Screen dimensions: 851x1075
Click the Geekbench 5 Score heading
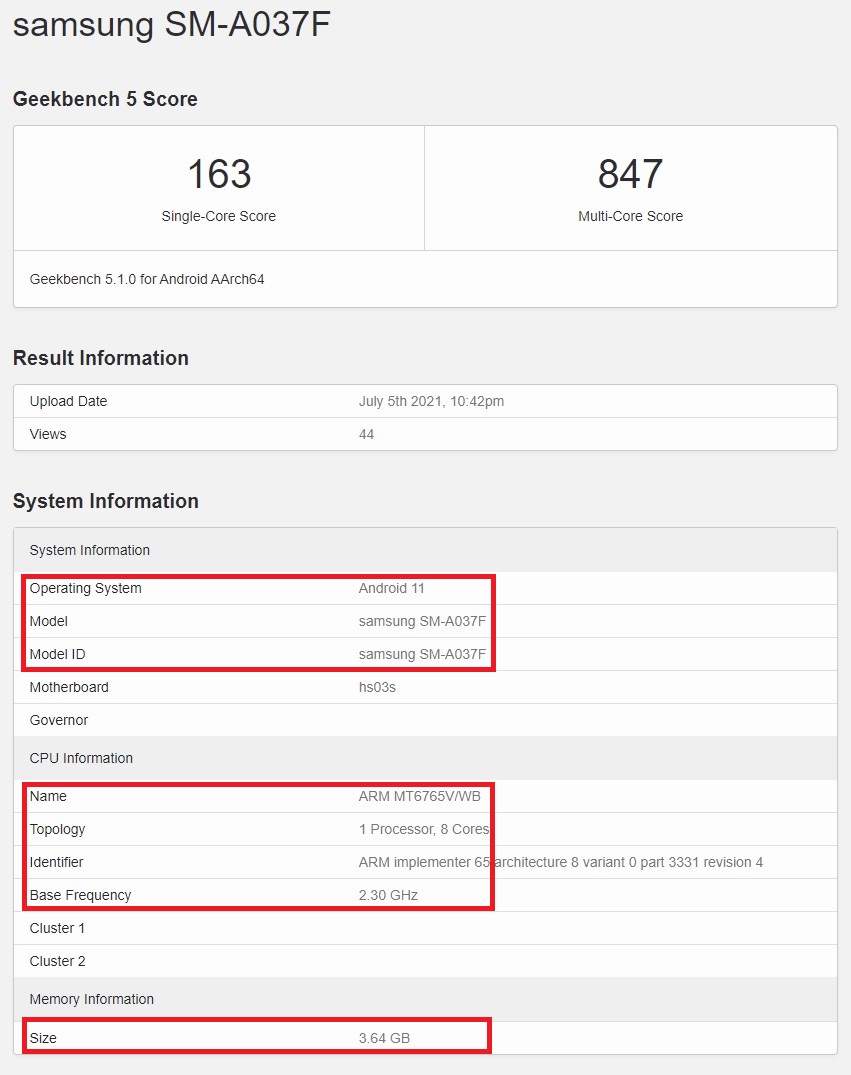105,99
